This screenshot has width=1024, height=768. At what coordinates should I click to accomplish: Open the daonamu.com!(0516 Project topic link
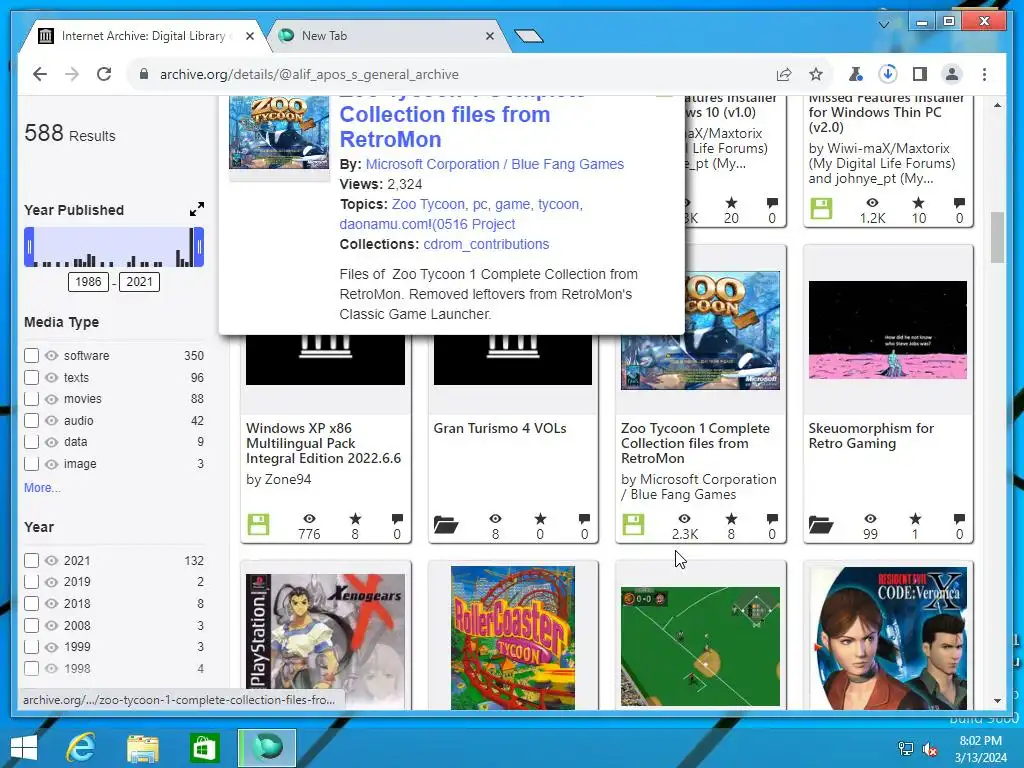(427, 224)
